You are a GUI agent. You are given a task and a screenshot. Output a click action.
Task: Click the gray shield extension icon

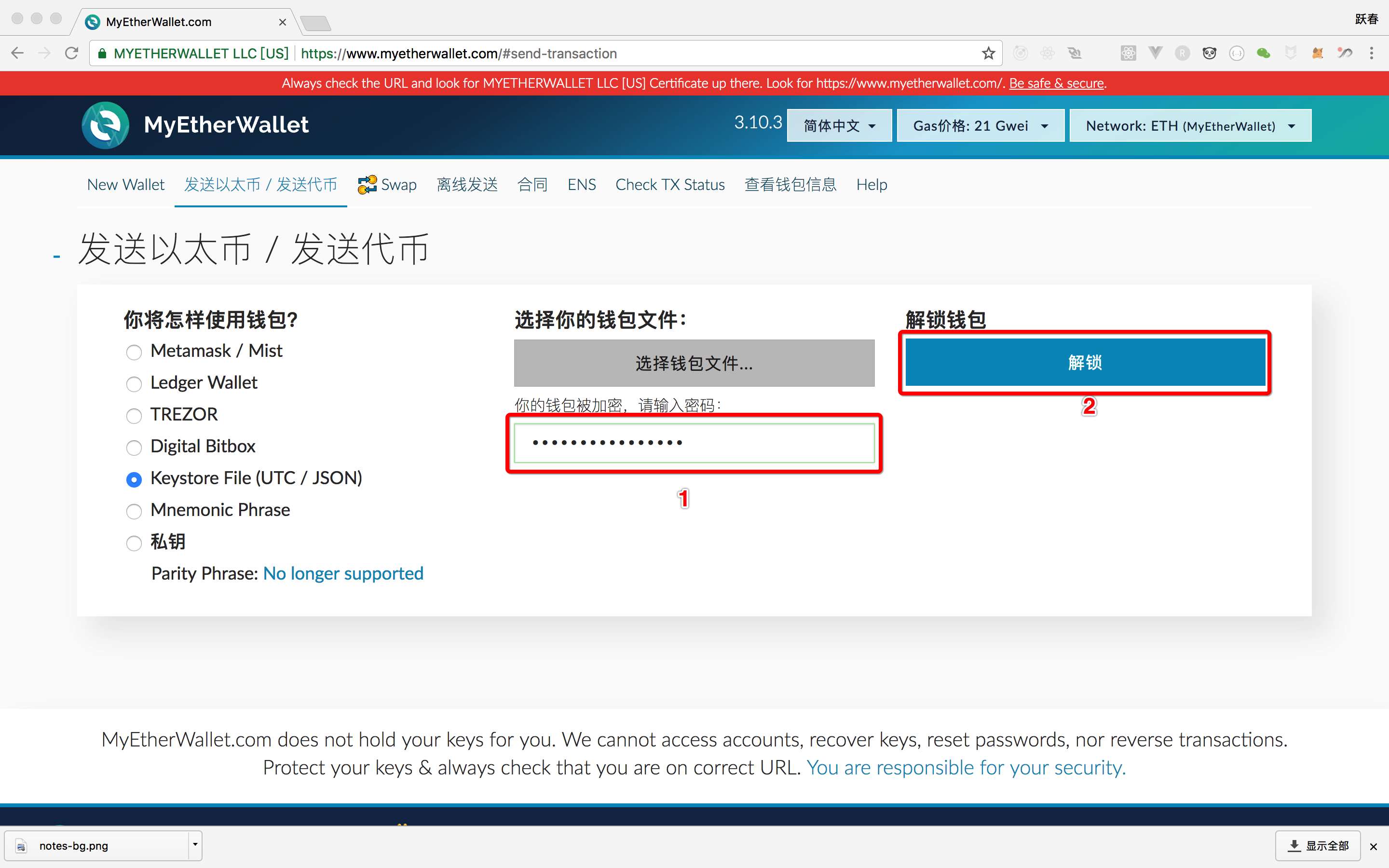(1290, 54)
